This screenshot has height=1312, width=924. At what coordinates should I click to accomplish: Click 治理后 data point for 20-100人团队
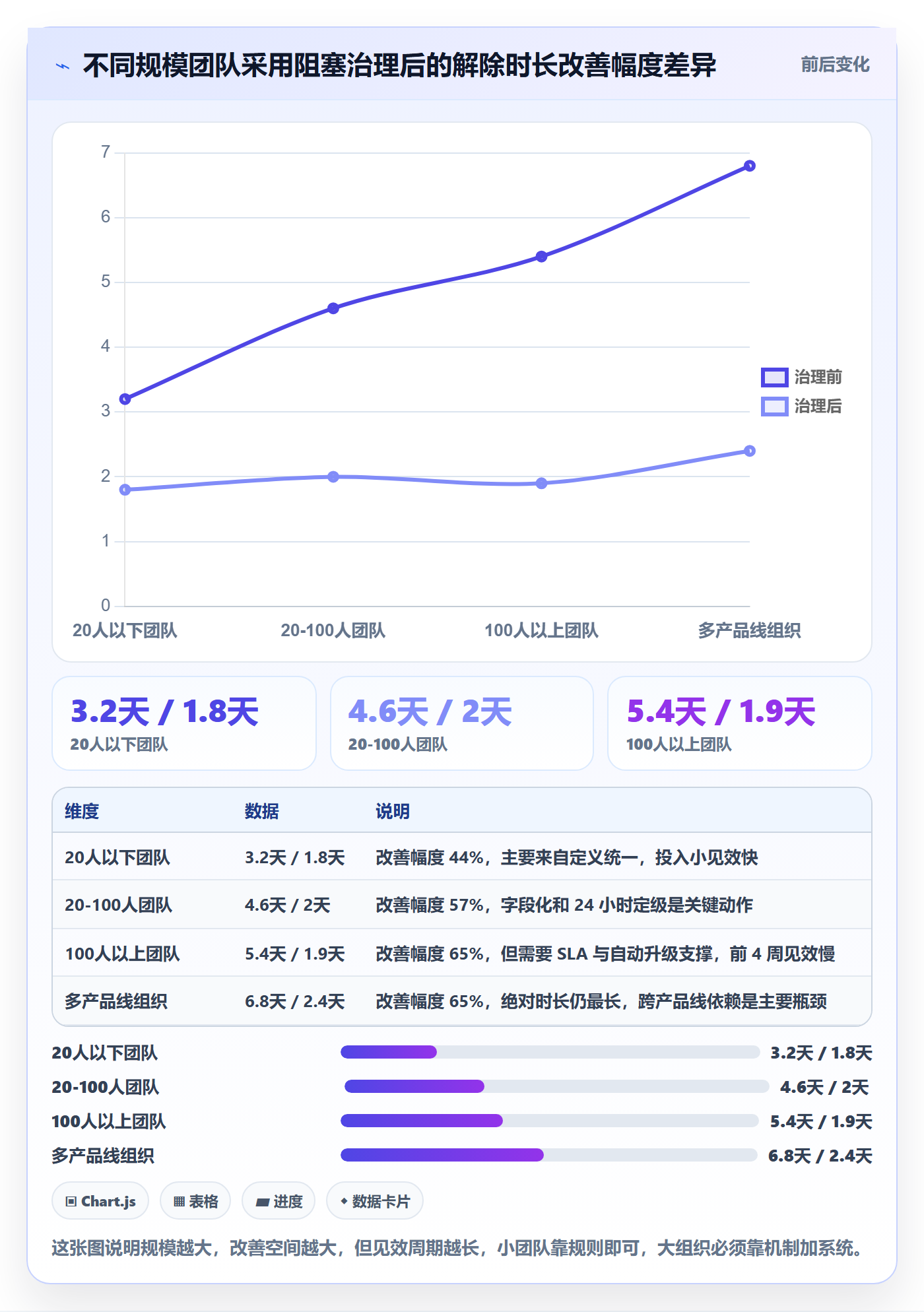(x=333, y=476)
